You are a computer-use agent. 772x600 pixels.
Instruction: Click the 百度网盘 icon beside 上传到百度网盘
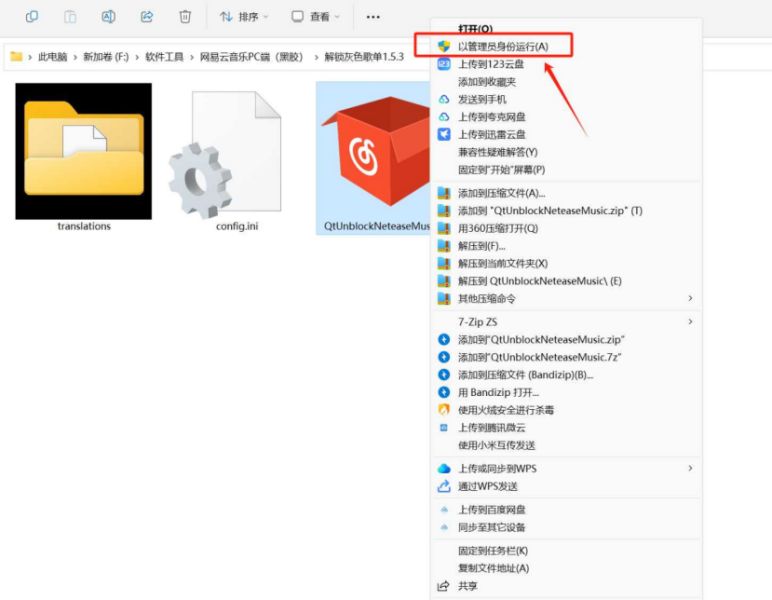pos(444,509)
